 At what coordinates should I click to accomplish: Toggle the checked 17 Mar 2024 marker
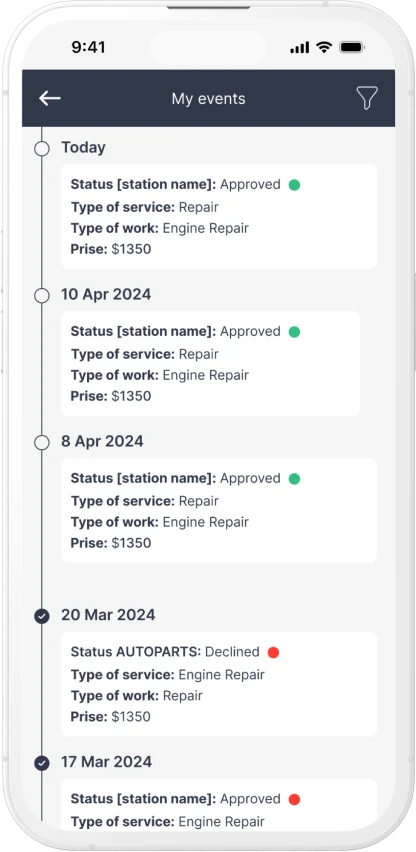(42, 763)
